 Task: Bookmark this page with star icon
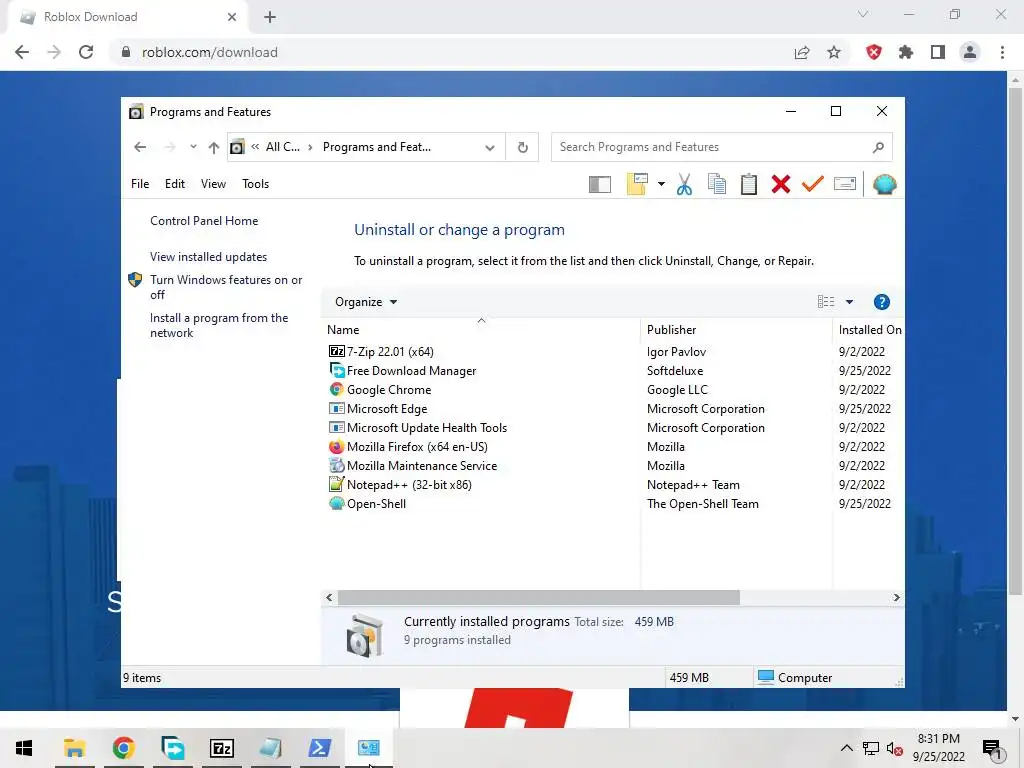click(834, 52)
